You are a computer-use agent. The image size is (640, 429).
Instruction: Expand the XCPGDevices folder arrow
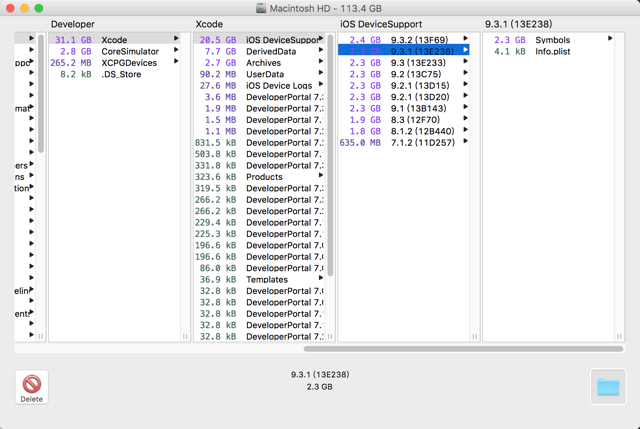[176, 61]
